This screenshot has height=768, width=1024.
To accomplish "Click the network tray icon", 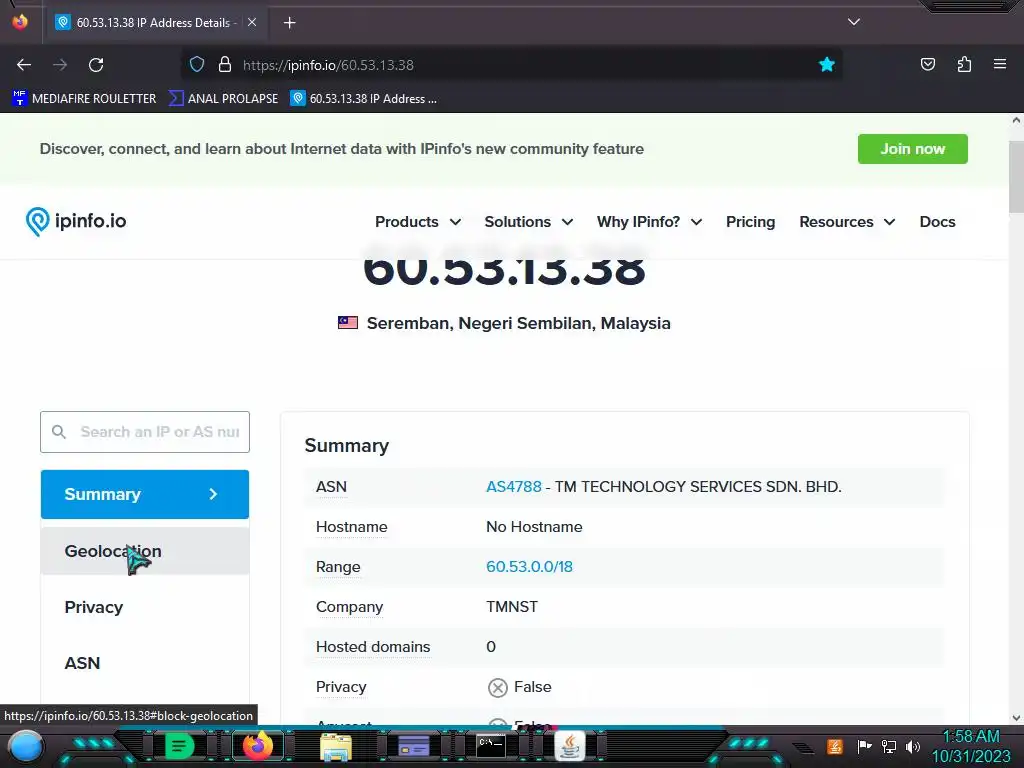I will (x=889, y=746).
